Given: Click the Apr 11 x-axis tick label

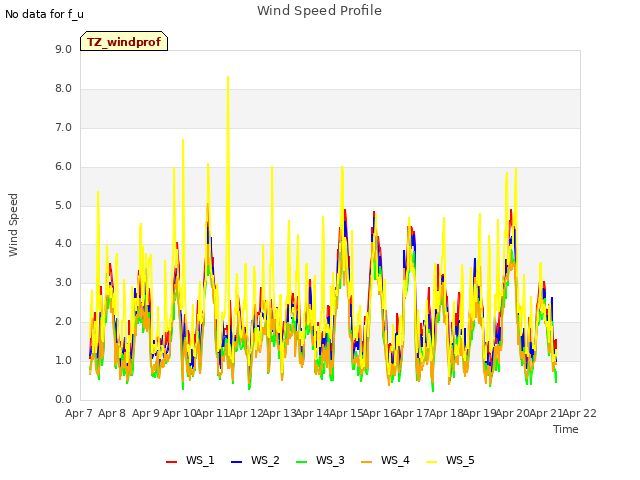Looking at the screenshot, I should point(212,413).
